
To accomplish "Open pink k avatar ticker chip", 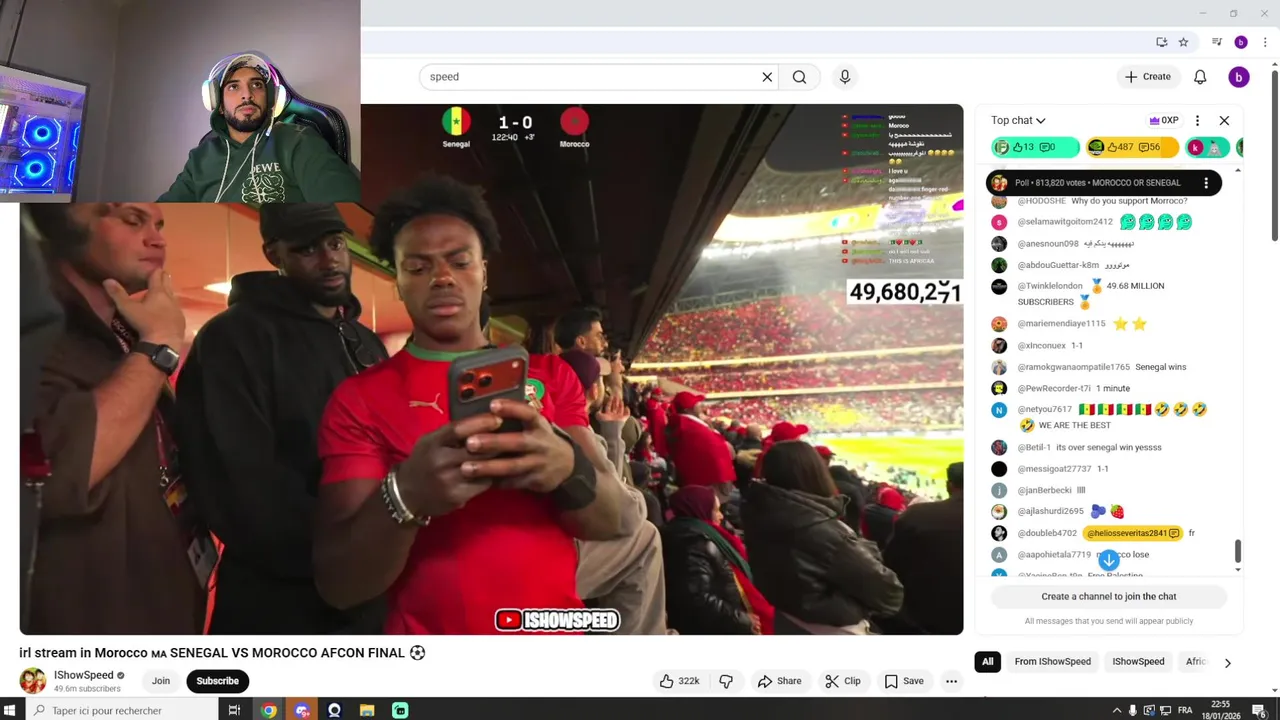I will click(1207, 147).
